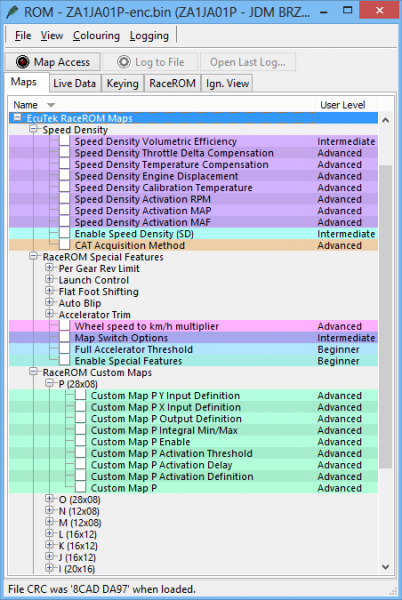Tick the Enable Special Features checkbox
This screenshot has height=600, width=402.
tap(65, 361)
